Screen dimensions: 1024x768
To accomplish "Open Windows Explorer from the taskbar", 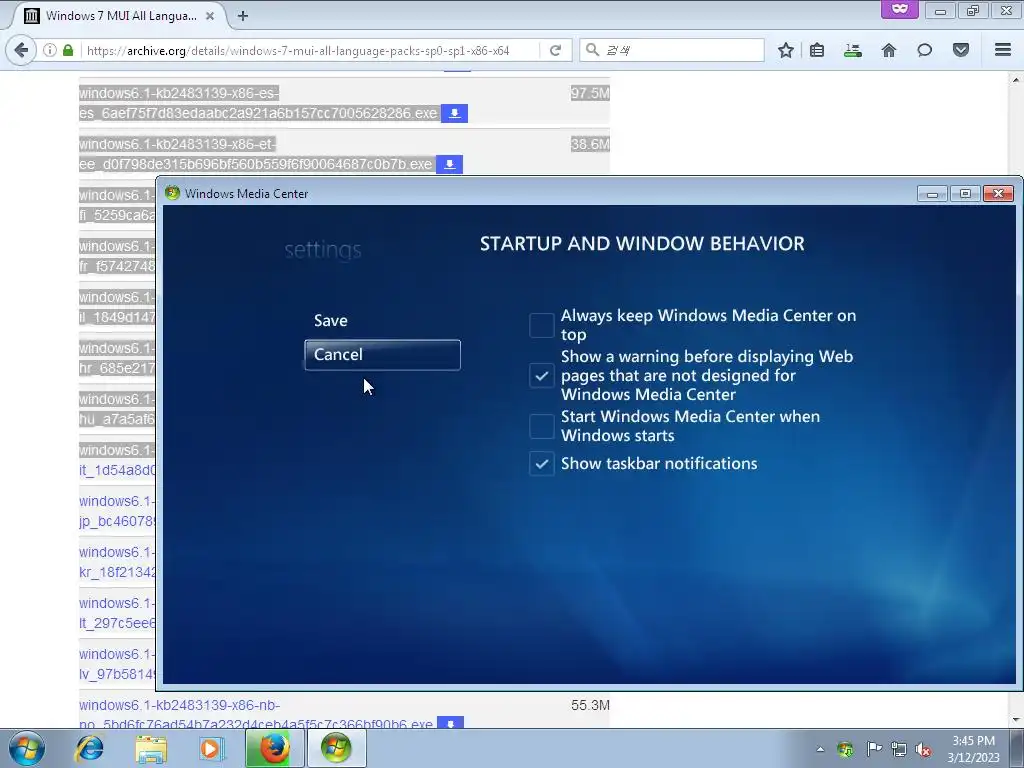I will coord(151,748).
